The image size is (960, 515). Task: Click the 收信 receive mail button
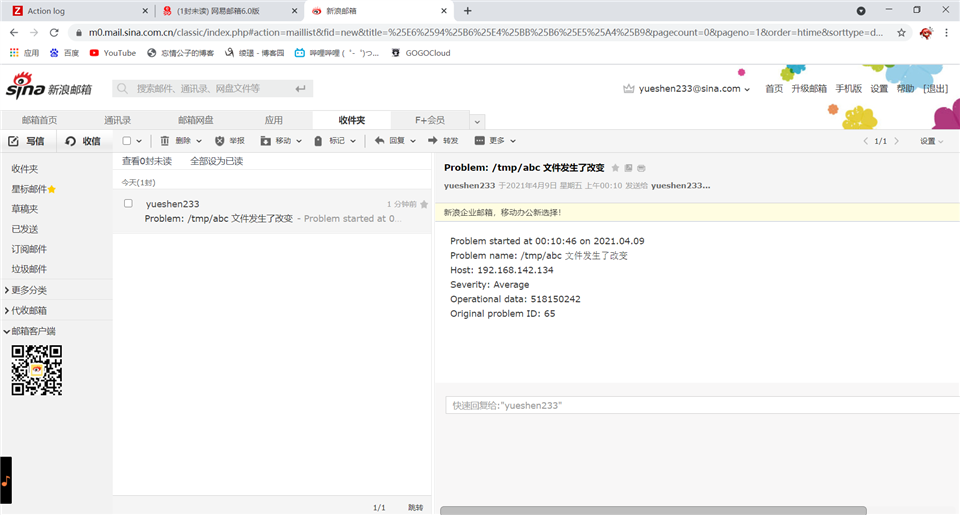pyautogui.click(x=83, y=141)
